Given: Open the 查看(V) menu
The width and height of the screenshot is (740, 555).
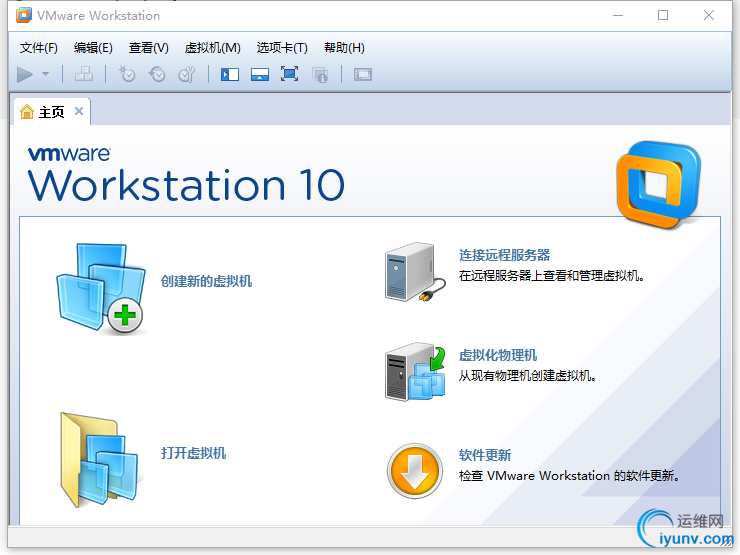Looking at the screenshot, I should click(x=148, y=48).
